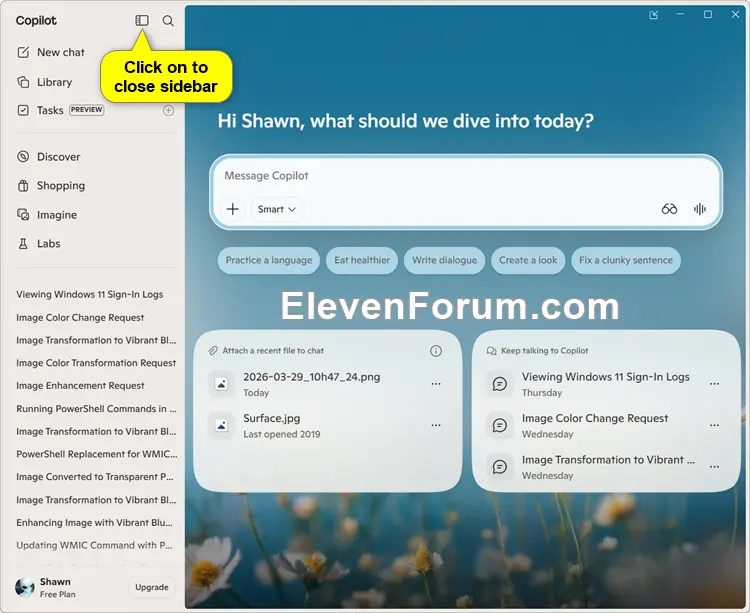
Task: Select the Eat healthier suggestion chip
Action: coord(362,260)
